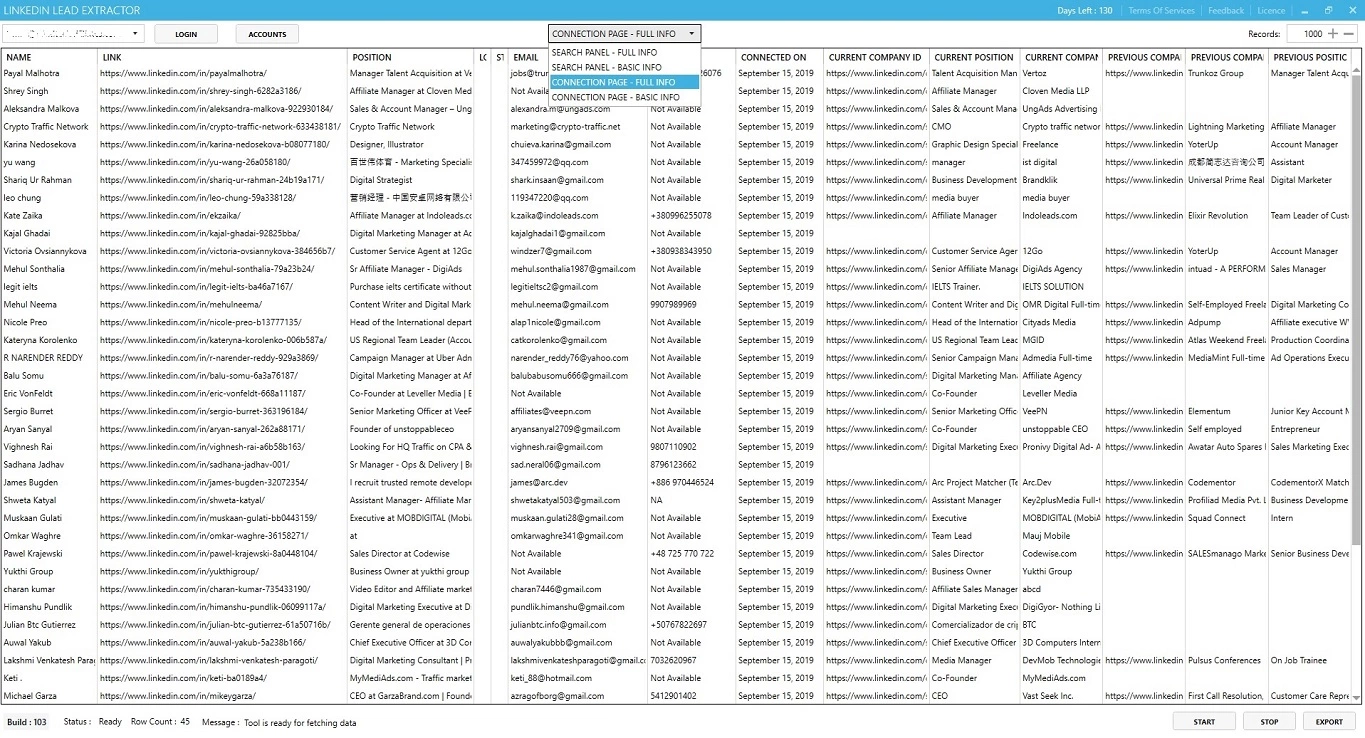Click the restore window icon
Screen dimensions: 1365x738
tap(1328, 10)
